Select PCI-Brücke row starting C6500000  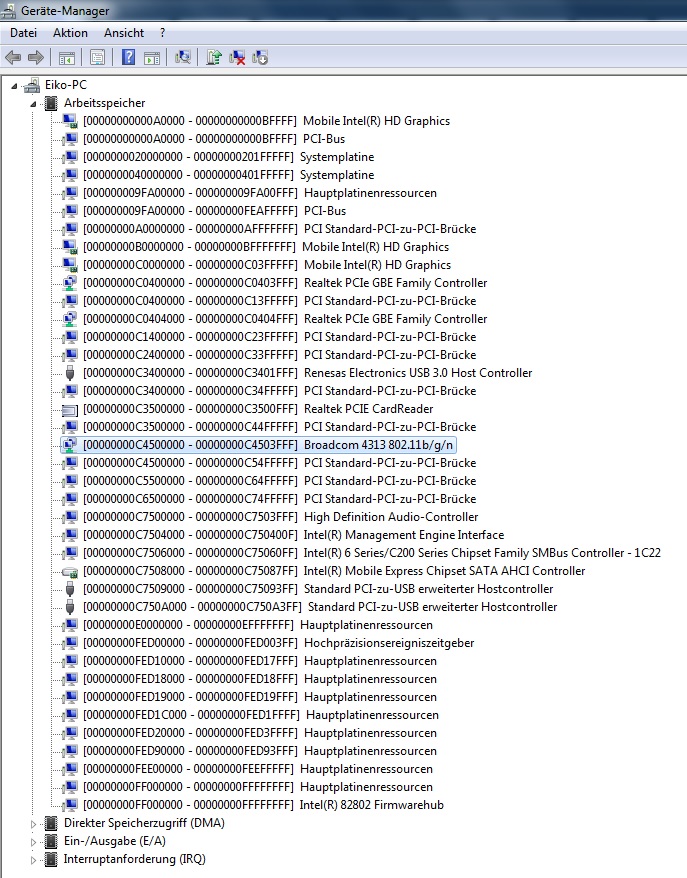(279, 499)
